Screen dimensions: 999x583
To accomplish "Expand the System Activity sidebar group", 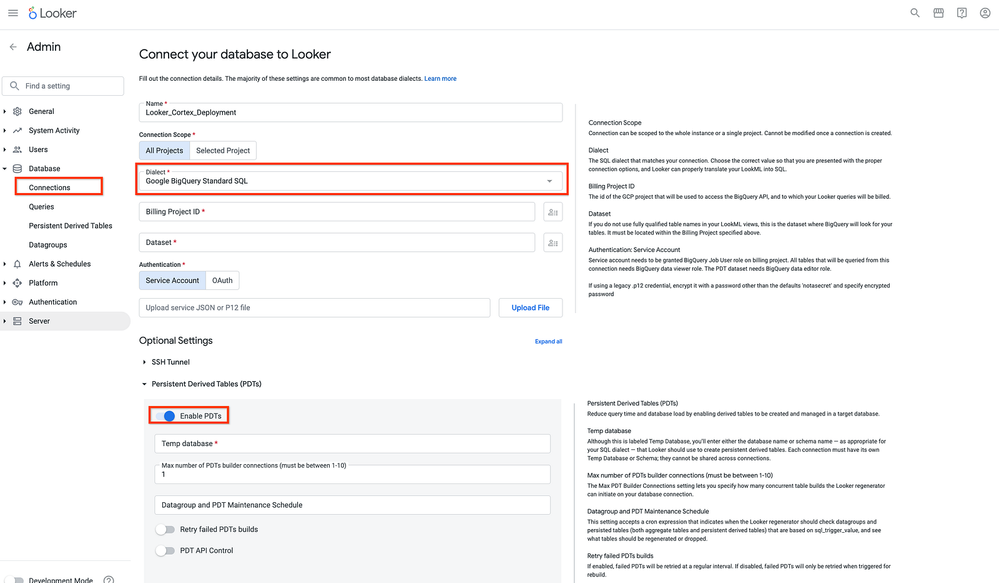I will point(4,131).
